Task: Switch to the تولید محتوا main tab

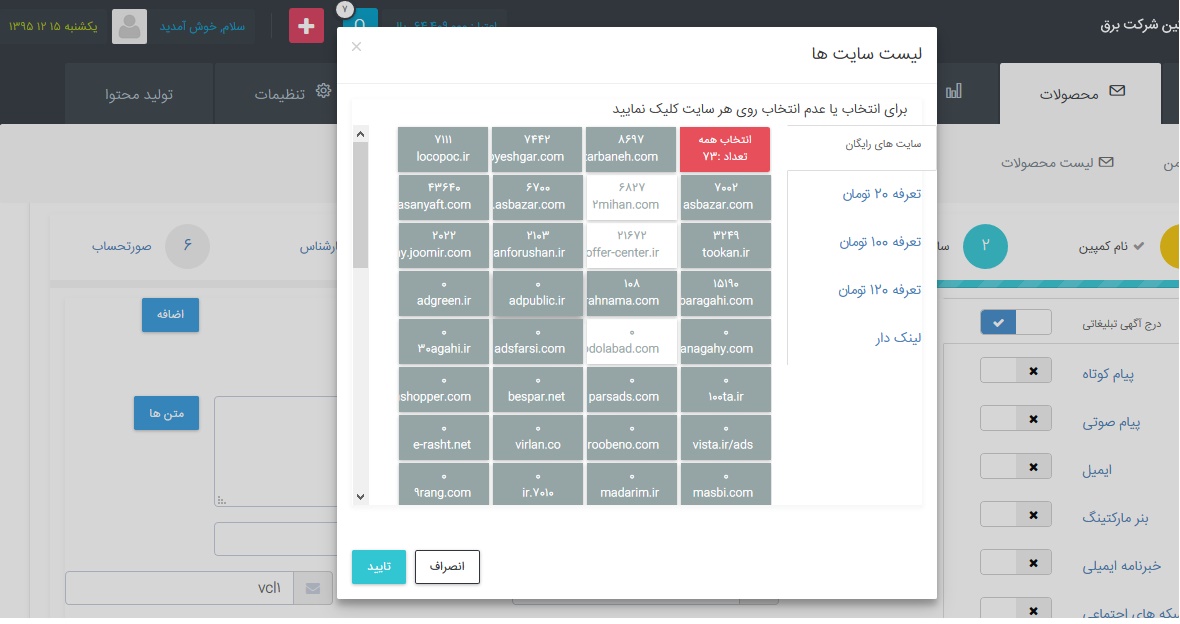Action: pyautogui.click(x=138, y=93)
